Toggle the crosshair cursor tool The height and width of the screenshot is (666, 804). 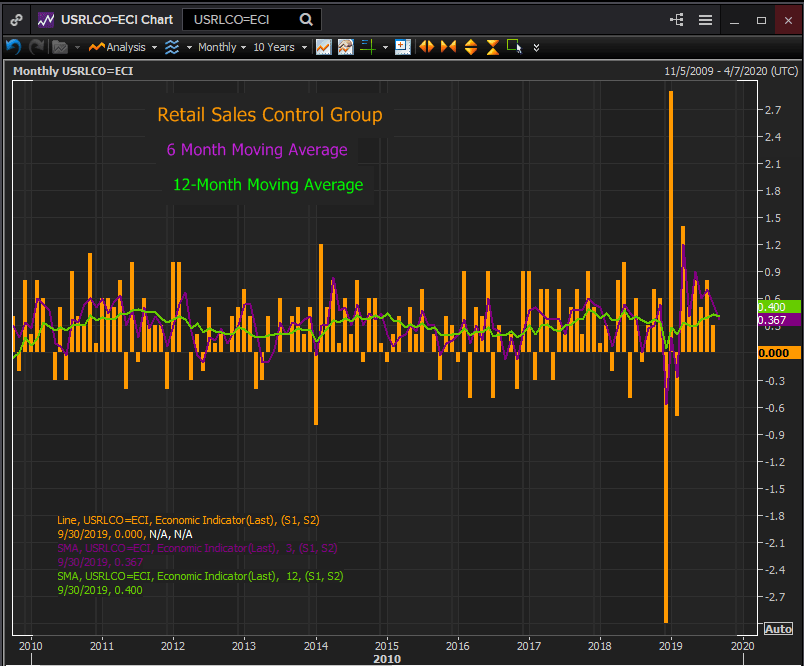tap(367, 47)
